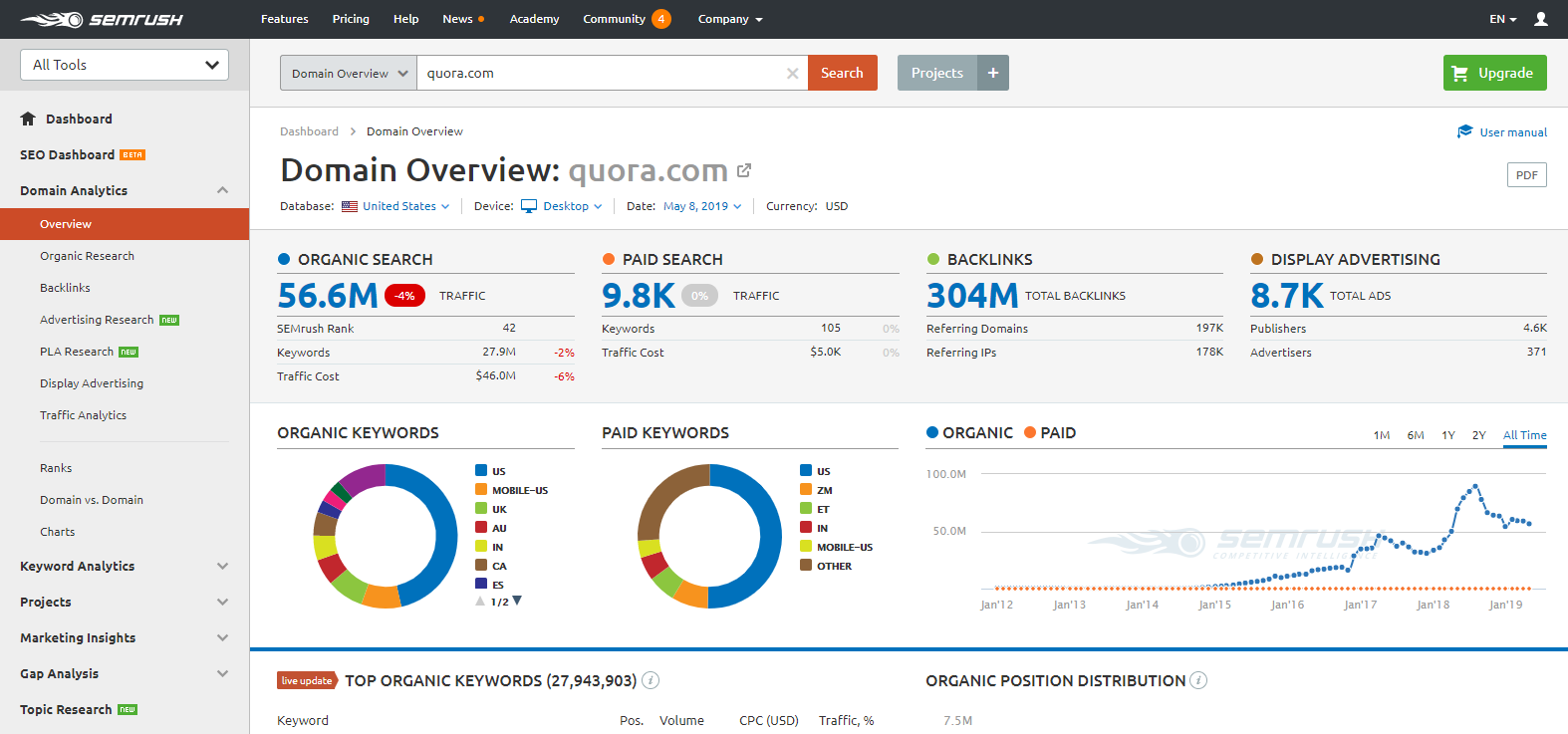Open the Domain Overview search type dropdown
The width and height of the screenshot is (1568, 734).
(349, 73)
